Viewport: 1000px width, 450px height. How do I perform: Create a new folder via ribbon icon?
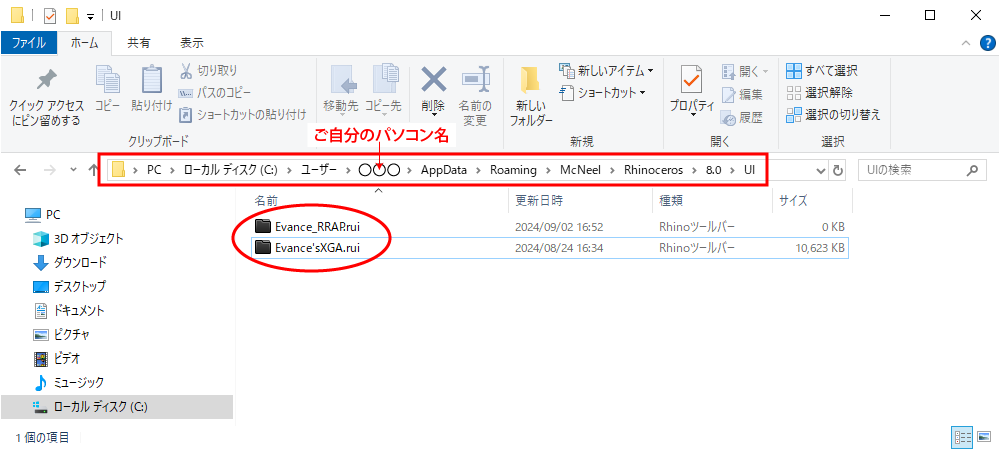coord(531,95)
